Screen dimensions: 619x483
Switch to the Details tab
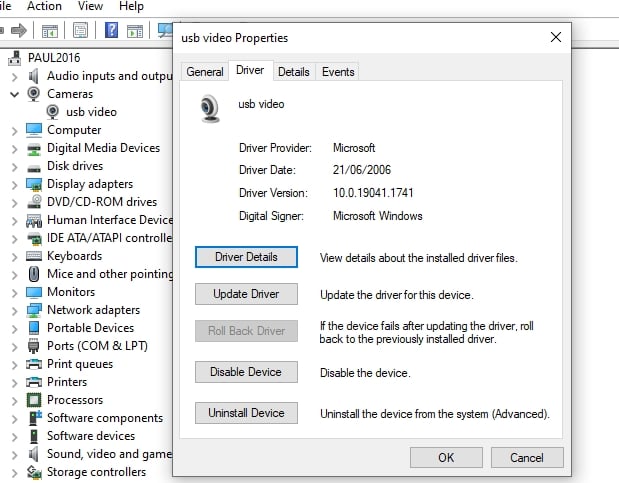294,72
